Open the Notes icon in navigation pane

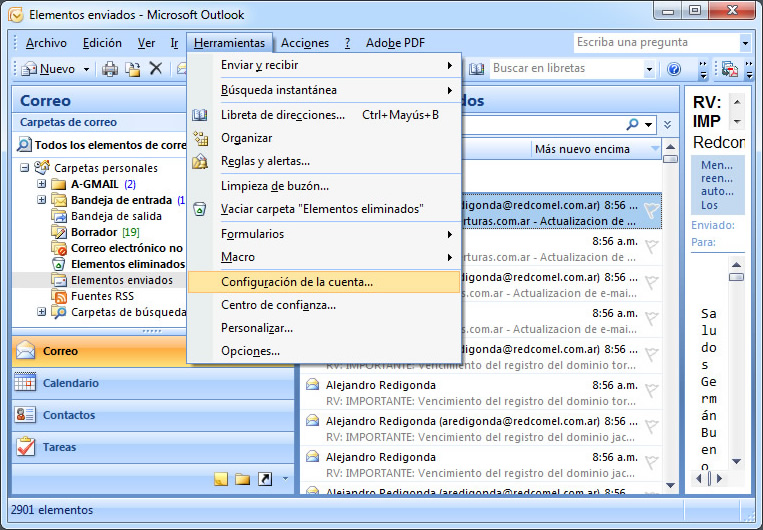[221, 479]
